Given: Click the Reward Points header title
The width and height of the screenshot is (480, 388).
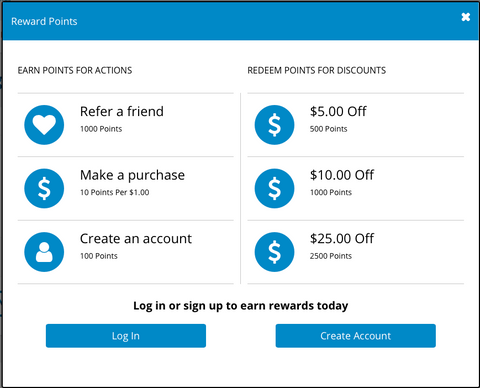Looking at the screenshot, I should click(x=44, y=21).
